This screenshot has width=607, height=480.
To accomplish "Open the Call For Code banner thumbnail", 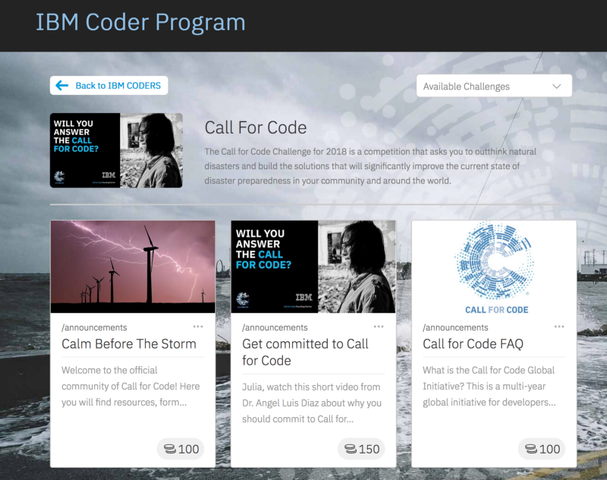I will 116,151.
